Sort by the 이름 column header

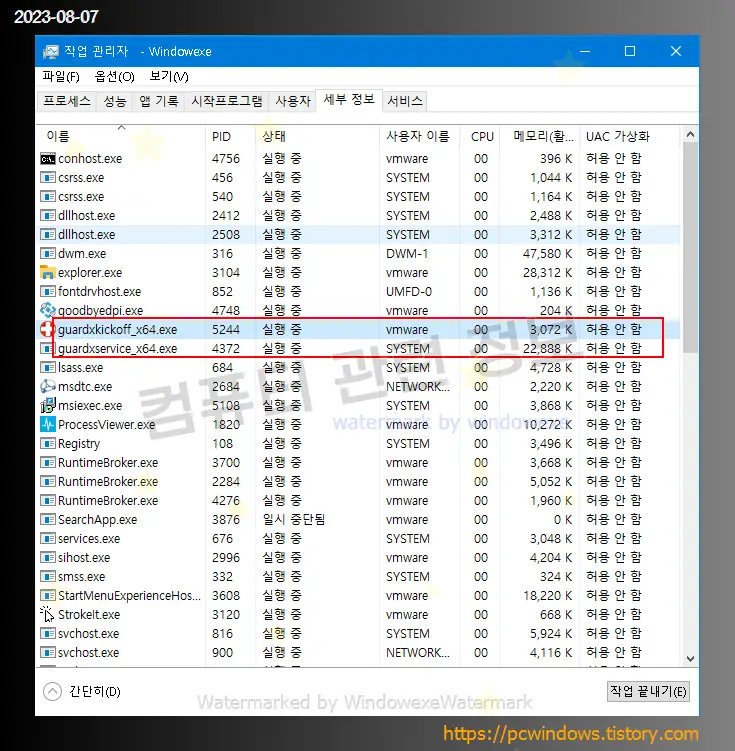tap(122, 137)
